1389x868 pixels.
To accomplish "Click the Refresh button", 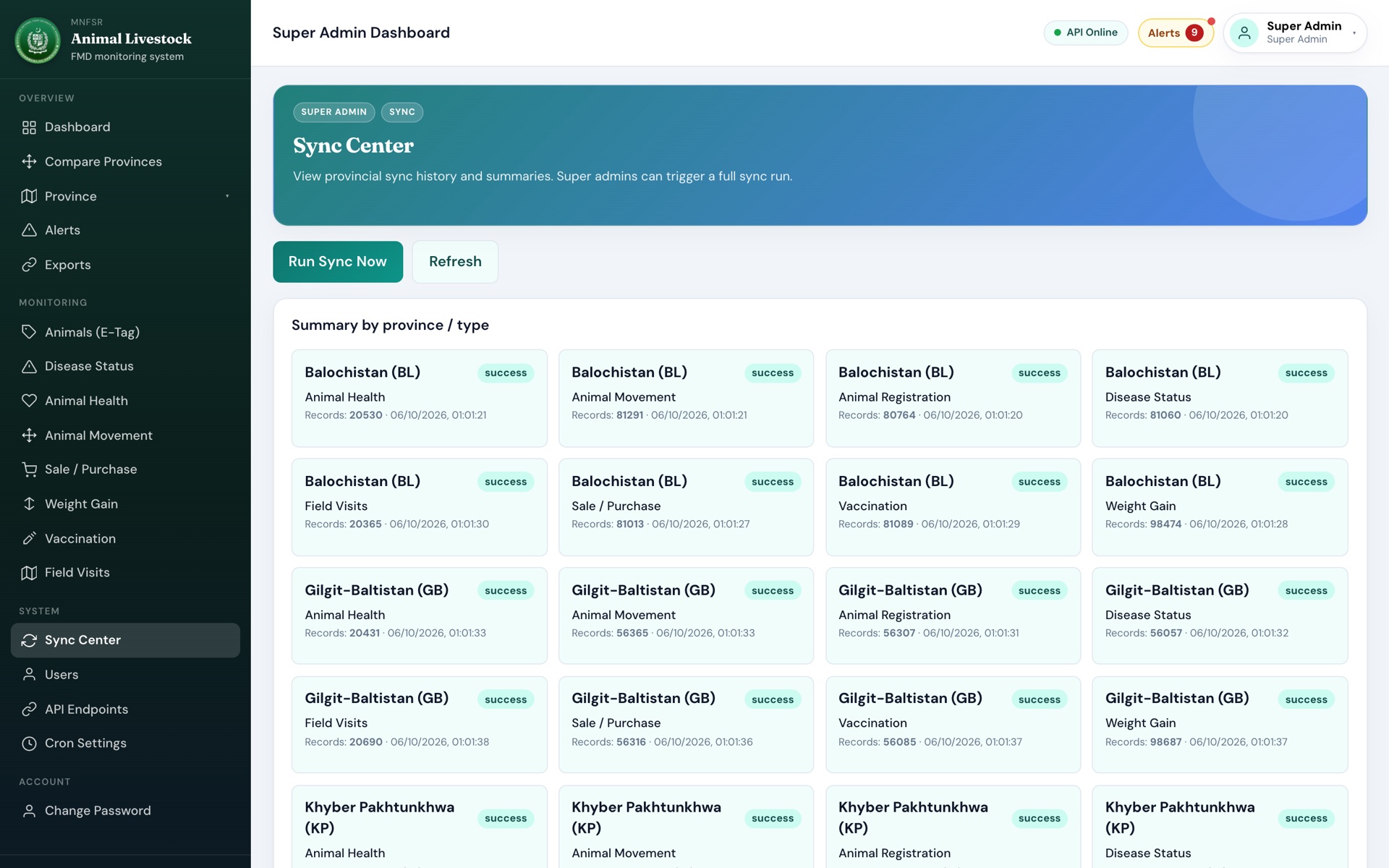I will (455, 262).
